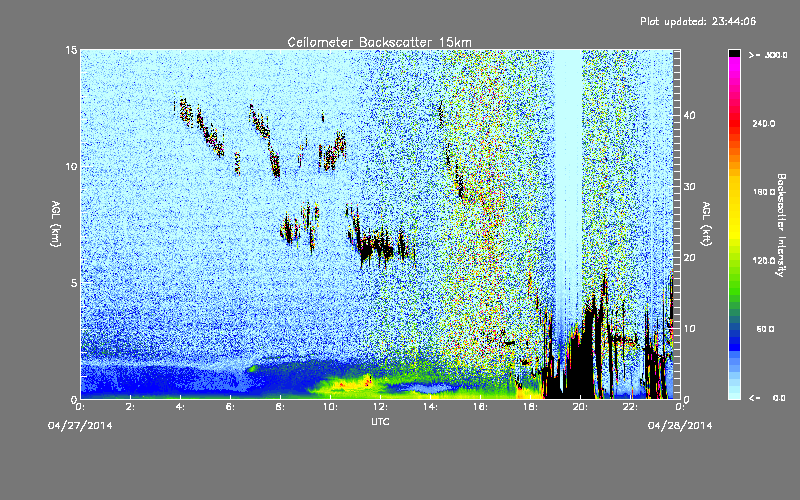Click the 4: hour tick label
Image resolution: width=800 pixels, height=500 pixels.
(x=180, y=407)
